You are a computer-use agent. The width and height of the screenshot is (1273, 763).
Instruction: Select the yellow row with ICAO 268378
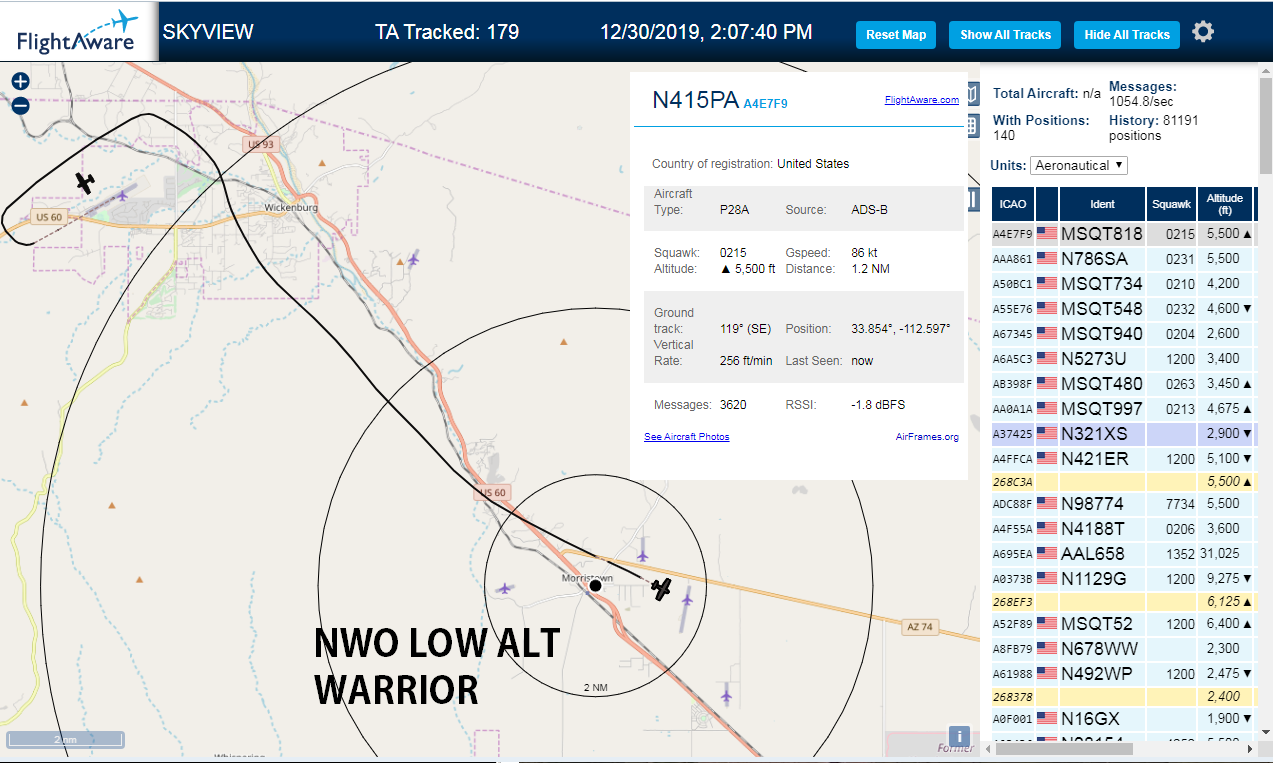click(1124, 696)
